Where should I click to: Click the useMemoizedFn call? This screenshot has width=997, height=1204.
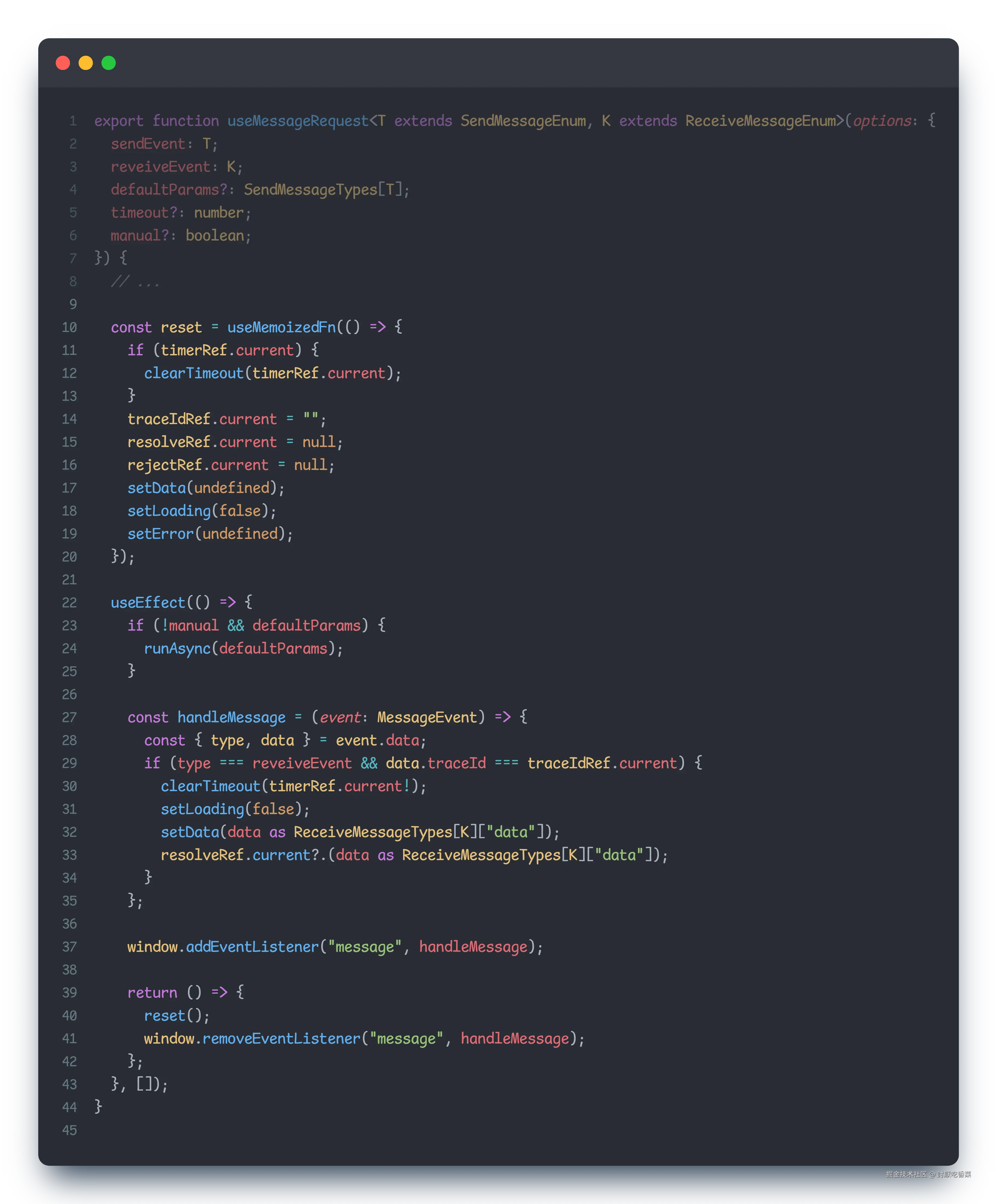tap(282, 327)
